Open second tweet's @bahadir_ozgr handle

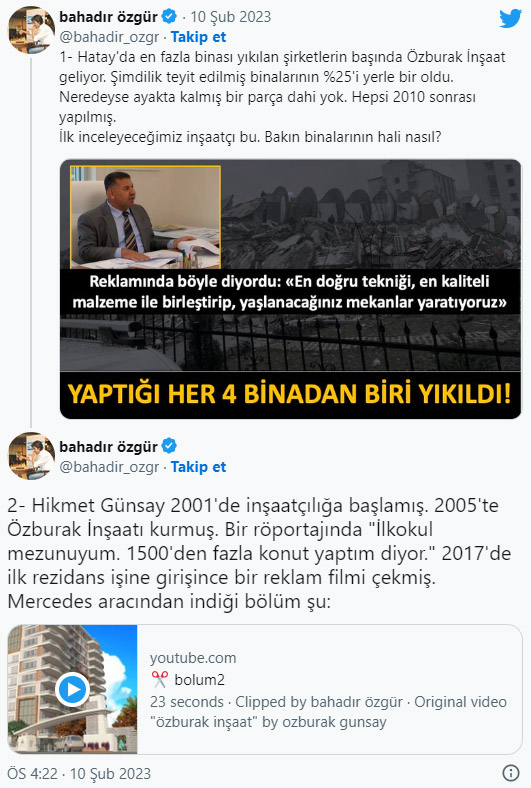(x=109, y=467)
